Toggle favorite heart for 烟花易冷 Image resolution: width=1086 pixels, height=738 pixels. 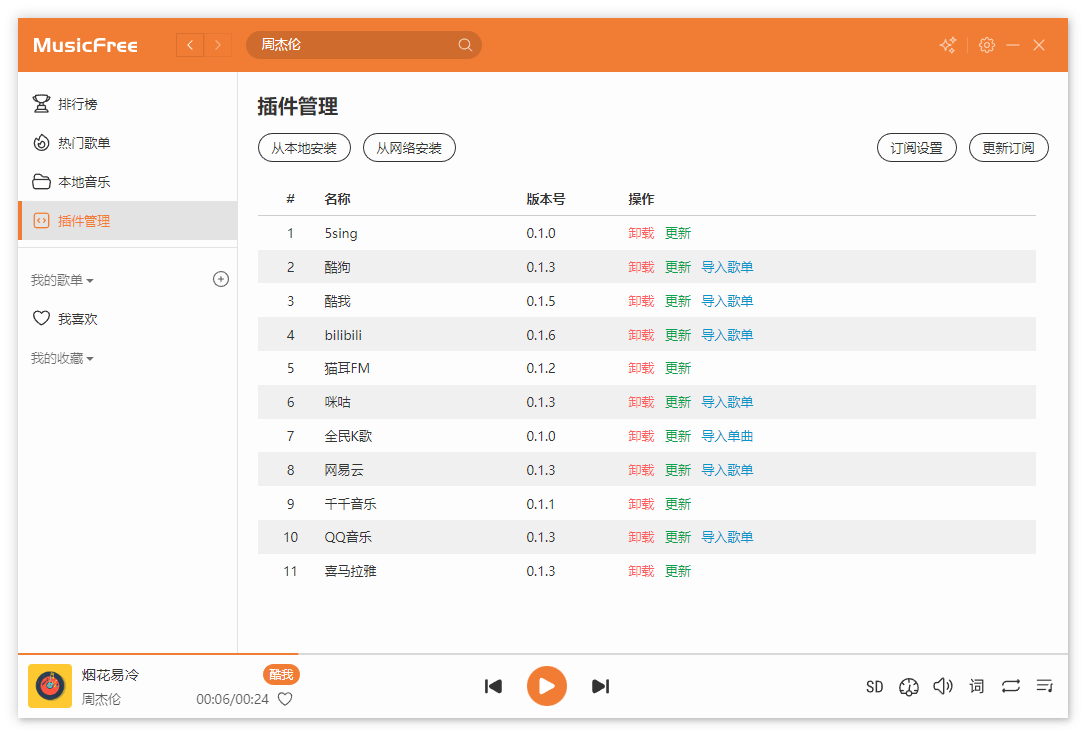pyautogui.click(x=285, y=699)
